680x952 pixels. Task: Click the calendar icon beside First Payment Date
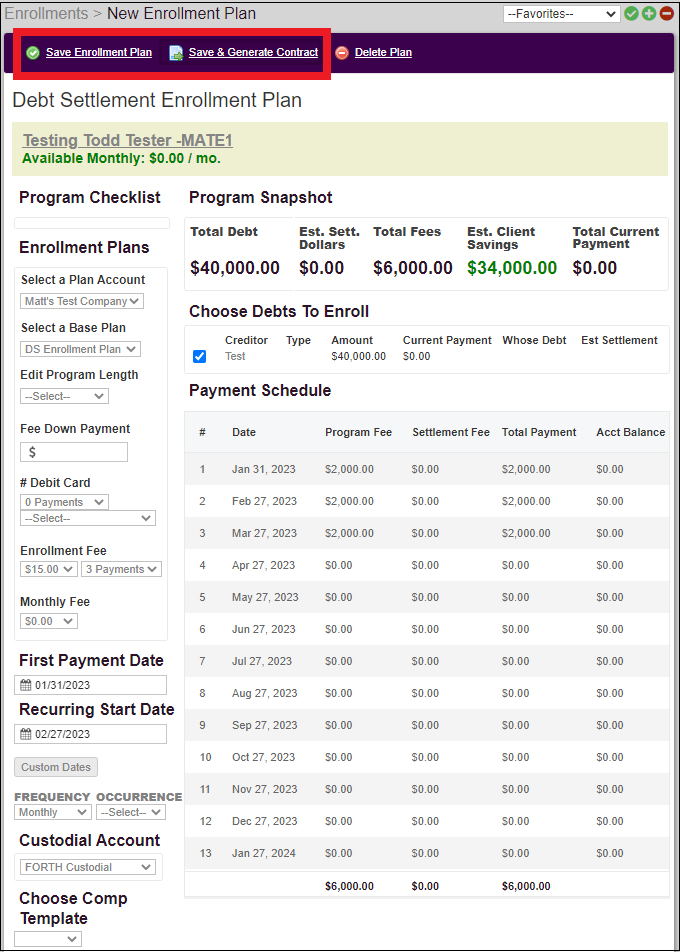(26, 683)
